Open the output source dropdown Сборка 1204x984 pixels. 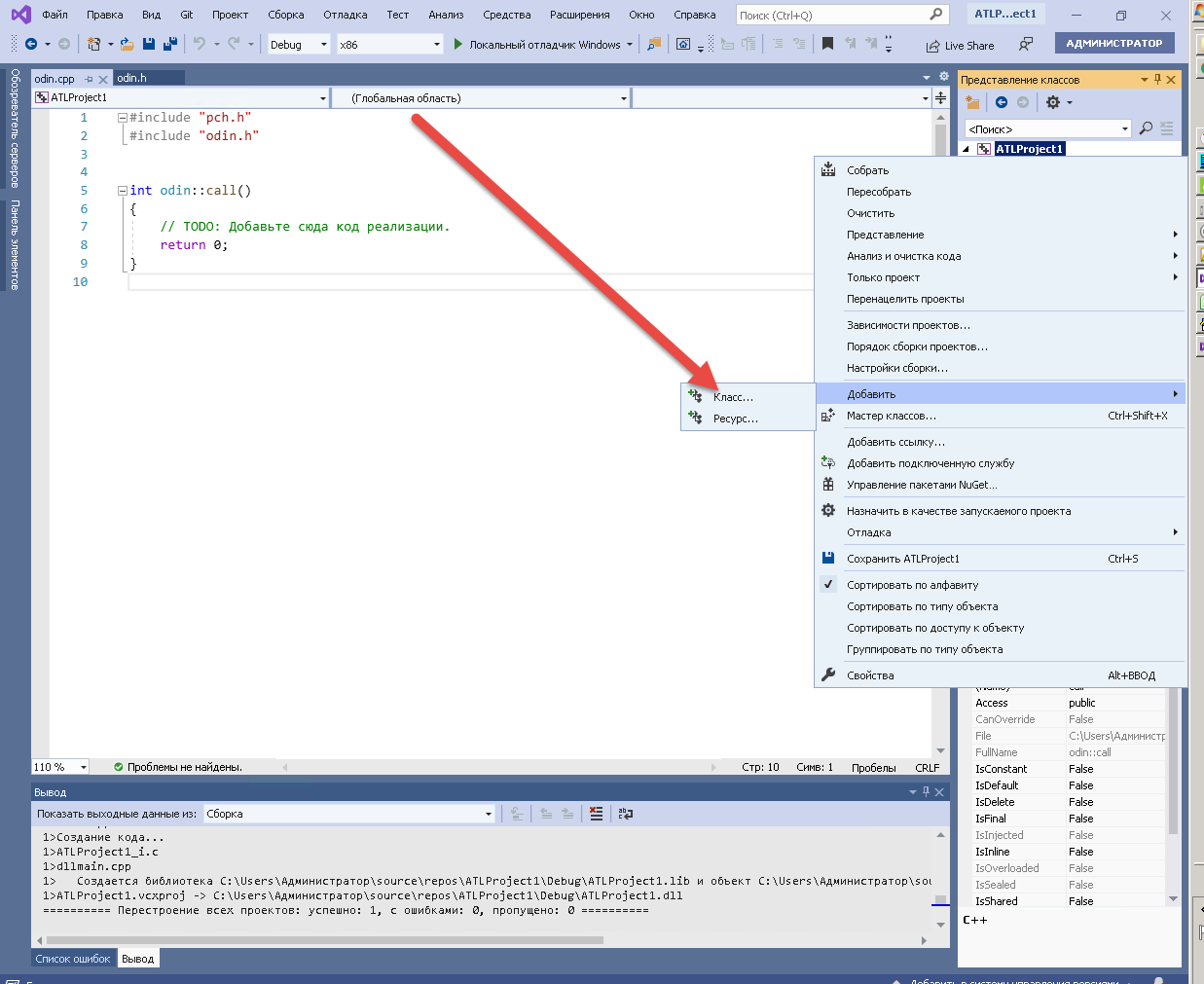[349, 814]
